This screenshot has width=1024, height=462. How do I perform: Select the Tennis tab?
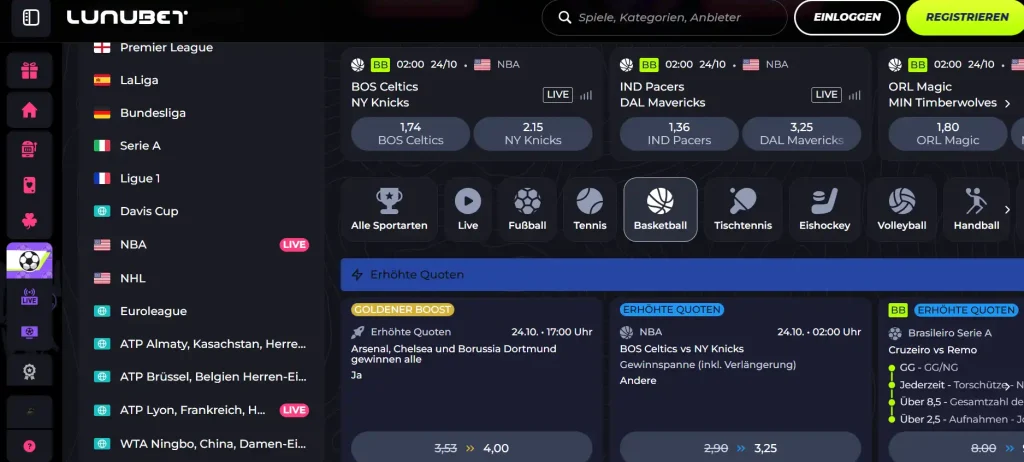click(x=590, y=209)
